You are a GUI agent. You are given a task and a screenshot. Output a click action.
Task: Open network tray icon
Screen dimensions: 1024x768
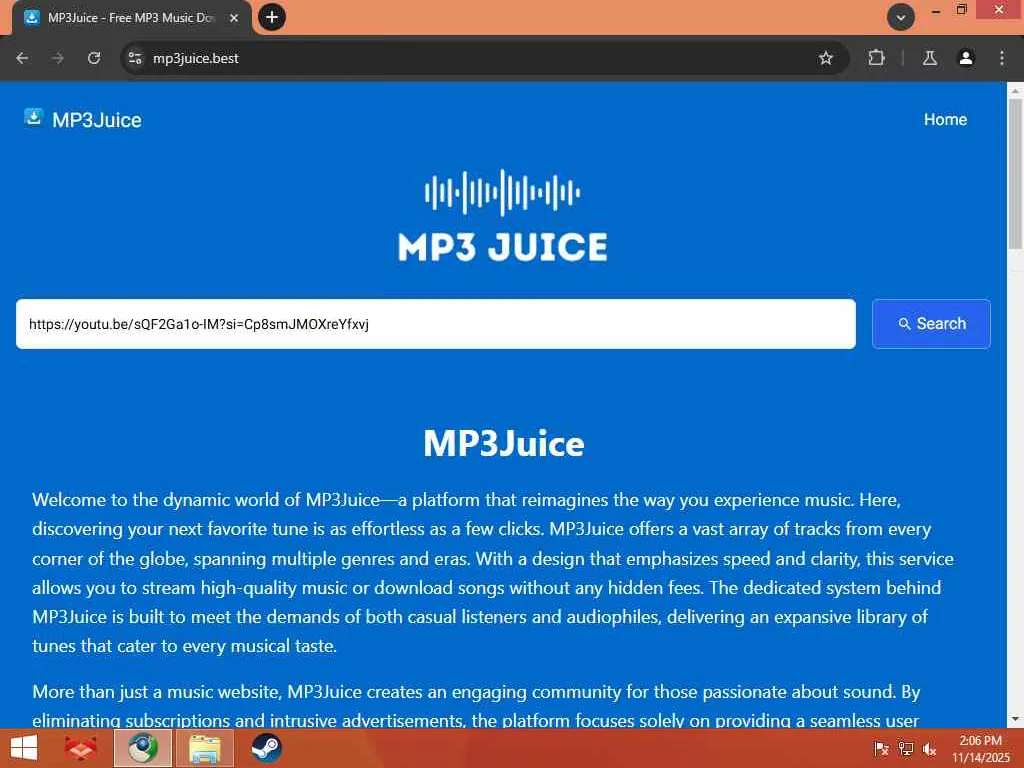pyautogui.click(x=906, y=749)
